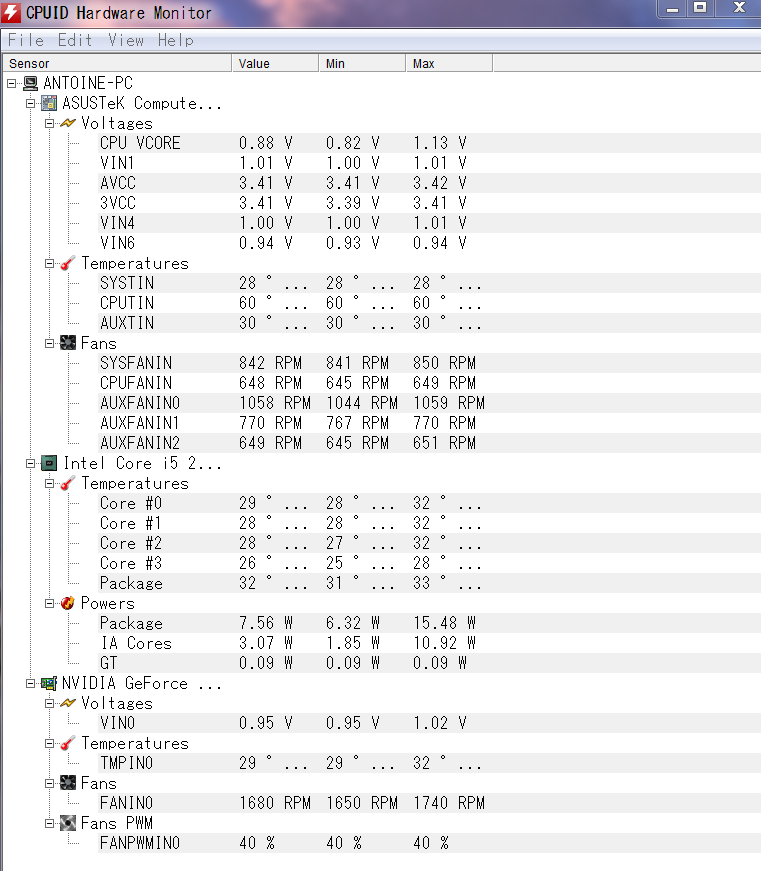Click the ANTOINE-PC computer icon
This screenshot has width=761, height=871.
pyautogui.click(x=30, y=83)
